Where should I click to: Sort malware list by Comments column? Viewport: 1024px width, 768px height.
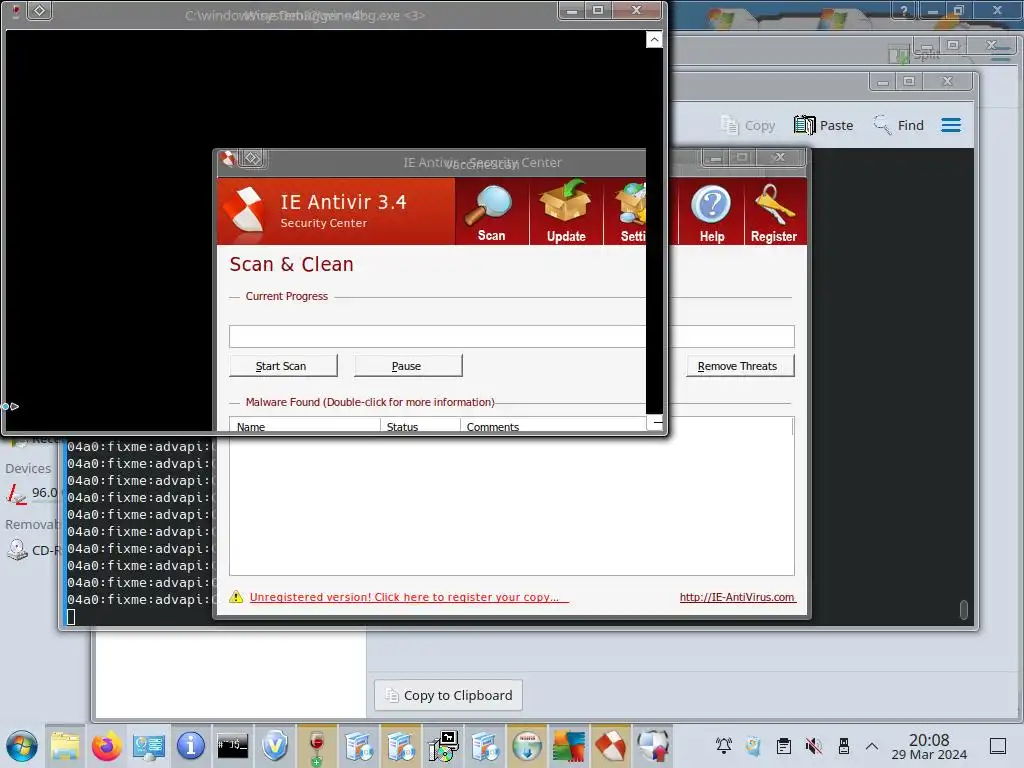(x=555, y=426)
